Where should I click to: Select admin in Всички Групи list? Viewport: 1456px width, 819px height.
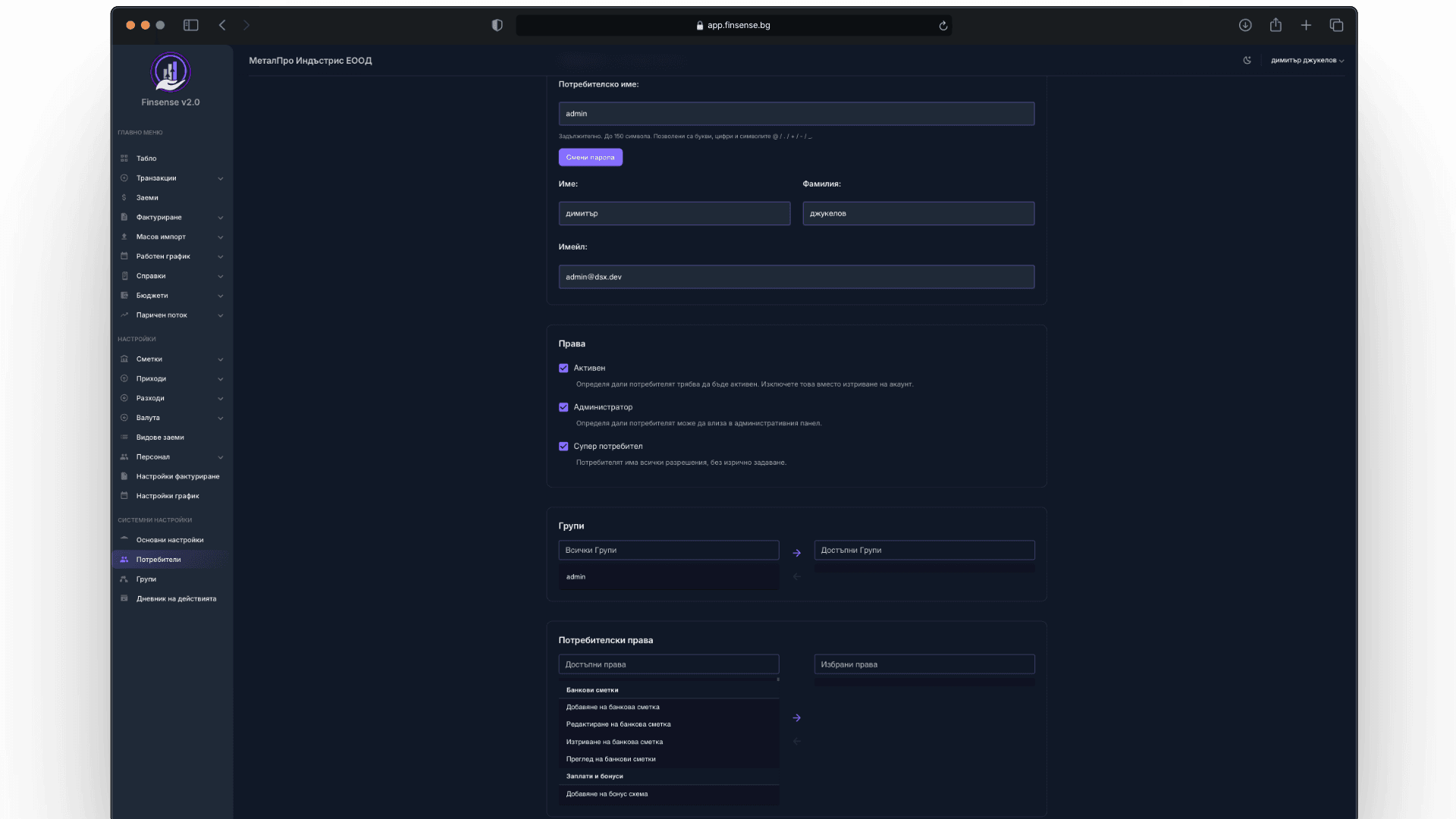pos(669,577)
